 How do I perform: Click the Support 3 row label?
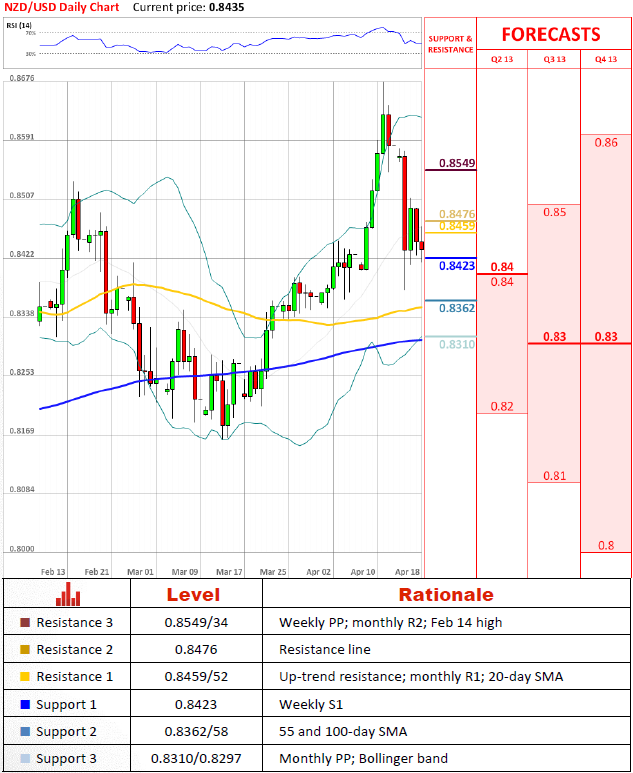(x=67, y=759)
